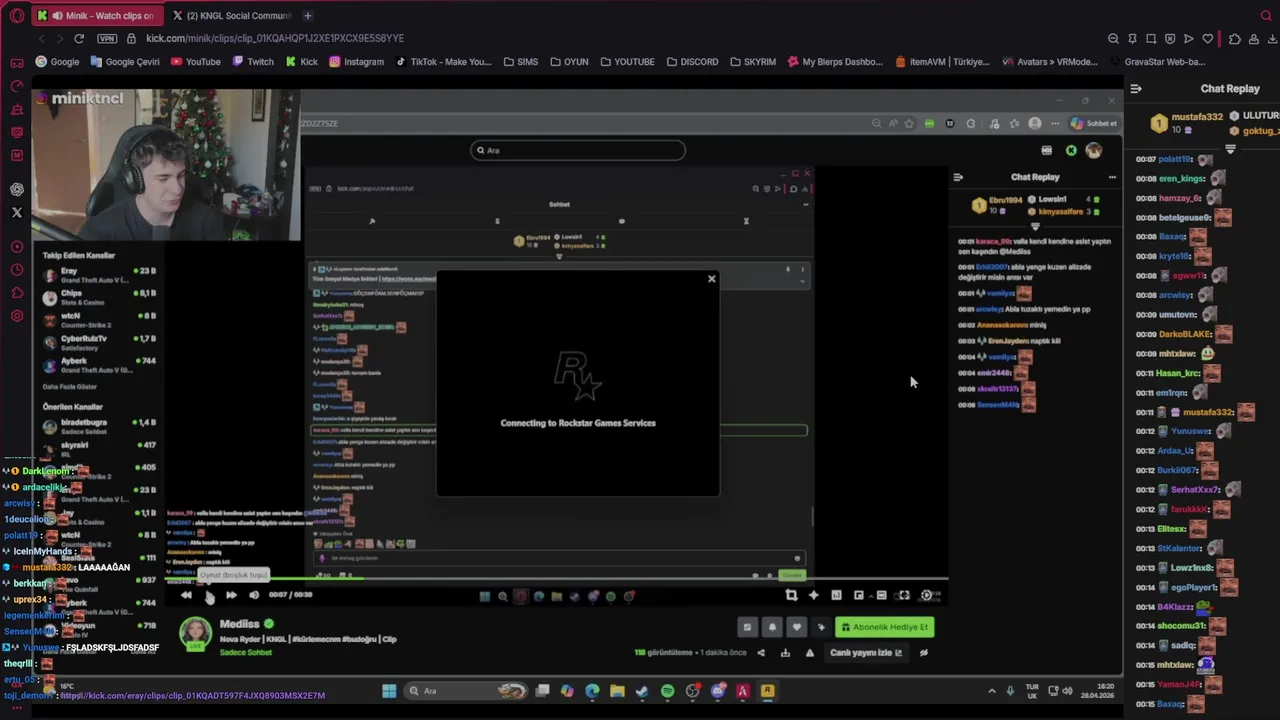This screenshot has width=1280, height=720.
Task: Expand the SKYRIM bookmark folder
Action: (753, 61)
